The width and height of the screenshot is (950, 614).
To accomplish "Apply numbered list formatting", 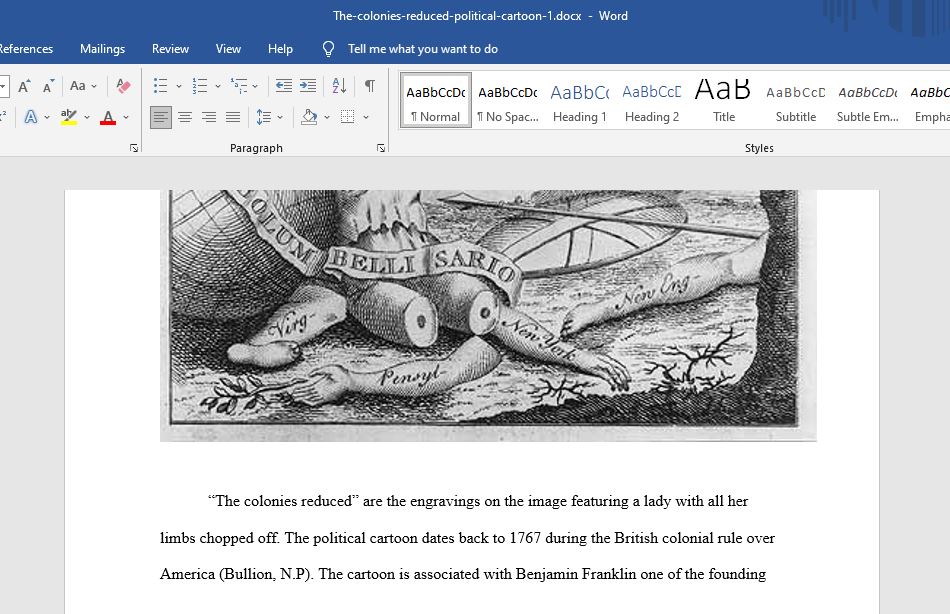I will tap(199, 86).
